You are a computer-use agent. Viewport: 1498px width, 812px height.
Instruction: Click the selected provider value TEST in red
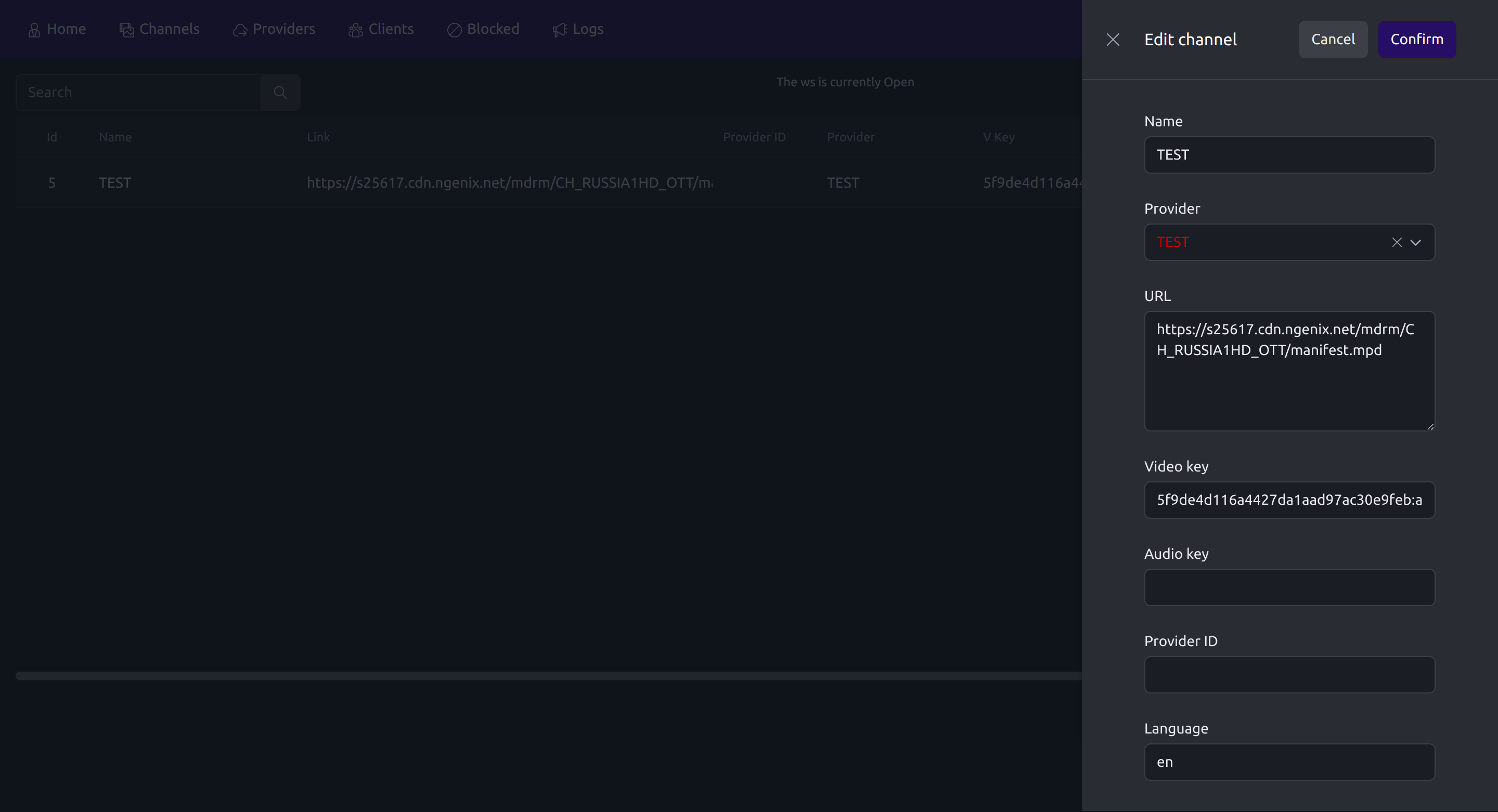click(x=1172, y=242)
